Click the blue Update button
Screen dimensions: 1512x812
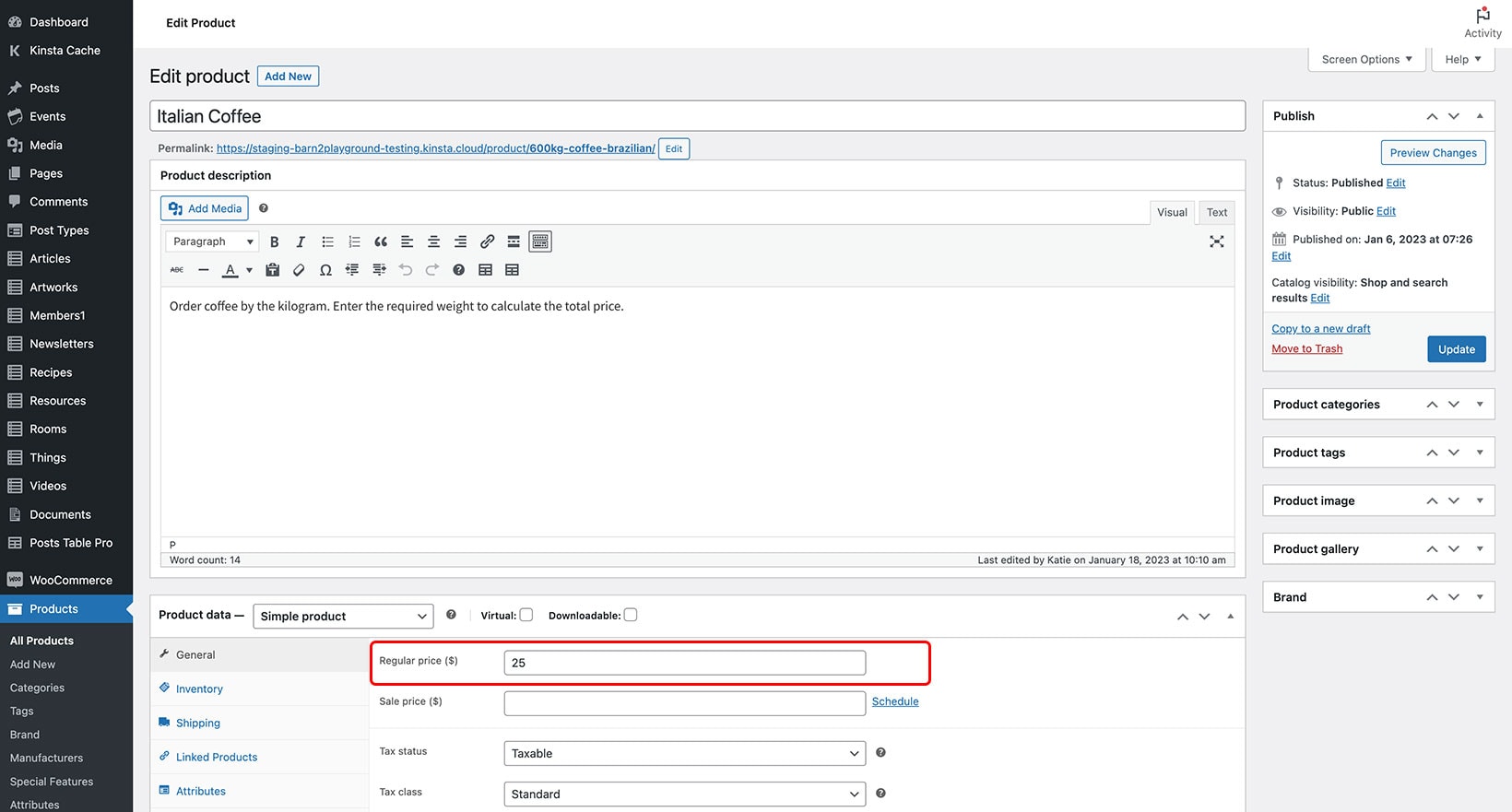pos(1457,349)
